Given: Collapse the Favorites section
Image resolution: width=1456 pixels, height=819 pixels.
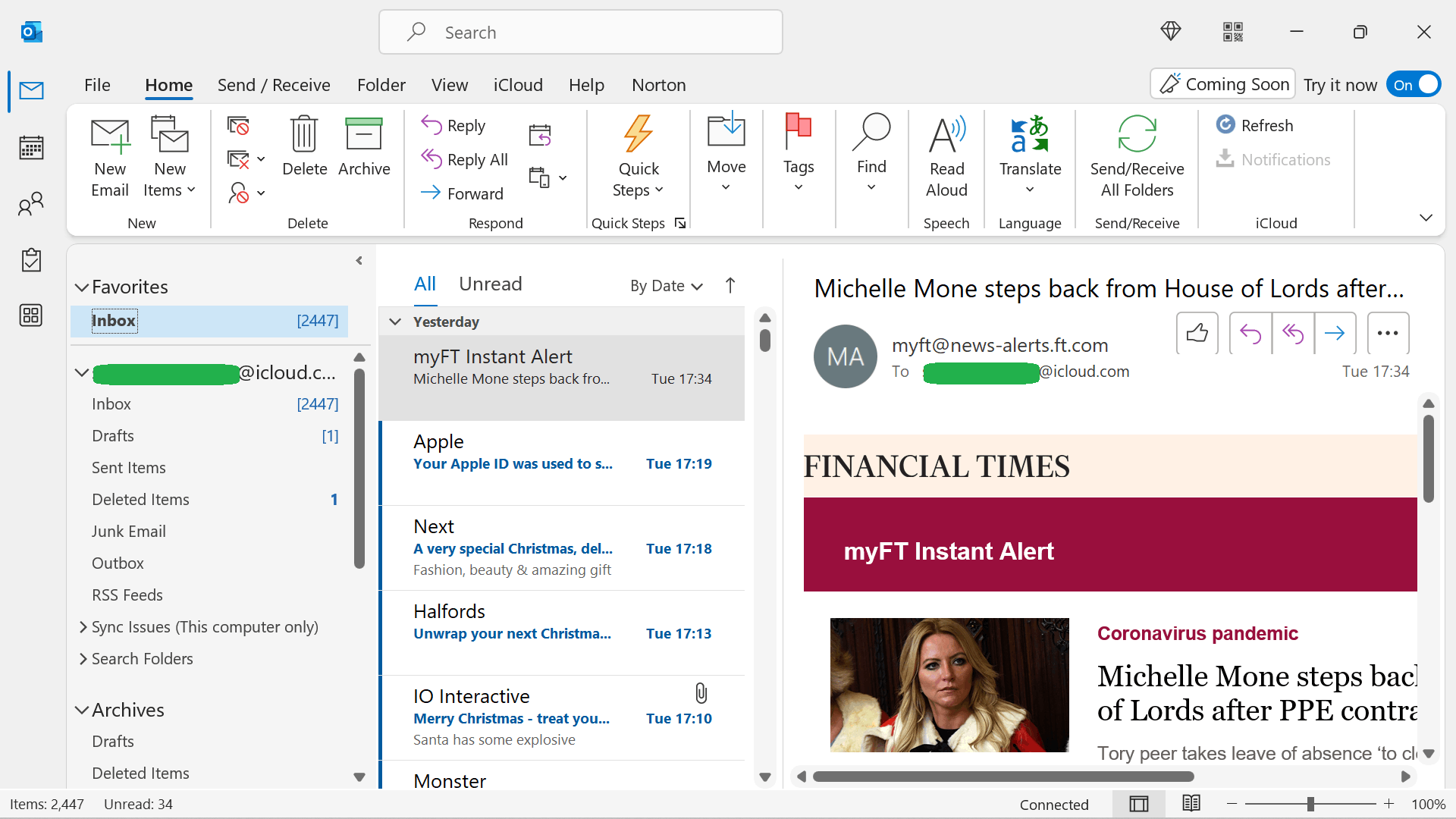Looking at the screenshot, I should [82, 287].
